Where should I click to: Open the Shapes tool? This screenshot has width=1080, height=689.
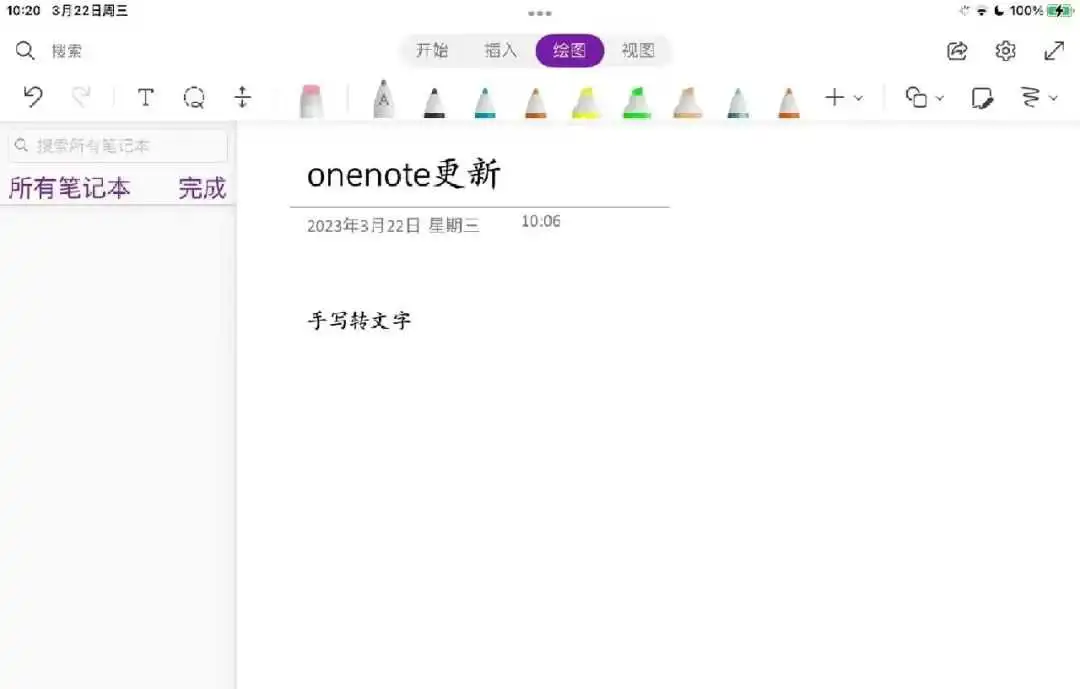pyautogui.click(x=916, y=97)
